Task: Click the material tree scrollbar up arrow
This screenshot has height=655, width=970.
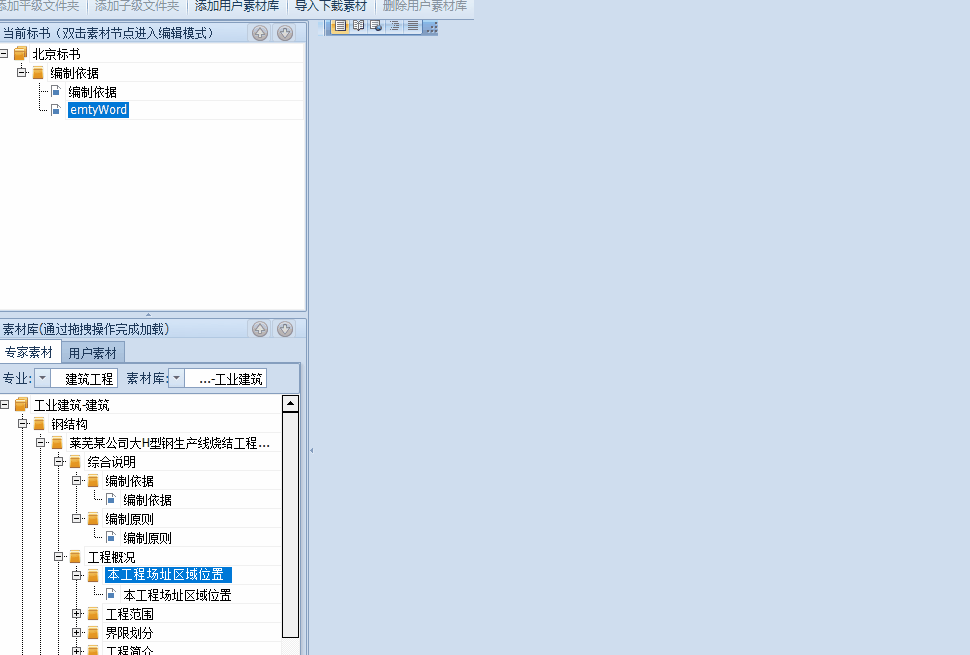Action: click(x=290, y=404)
